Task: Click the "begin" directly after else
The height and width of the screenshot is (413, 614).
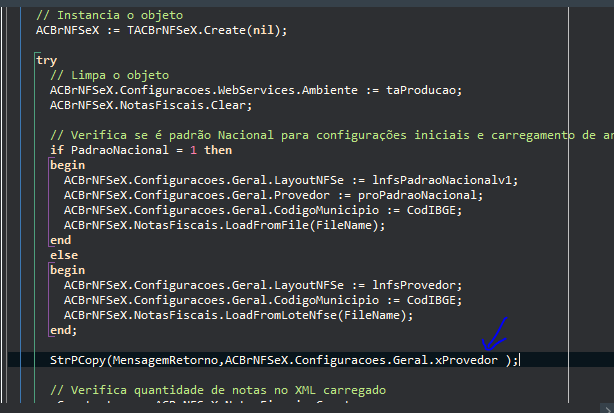Action: (x=67, y=270)
